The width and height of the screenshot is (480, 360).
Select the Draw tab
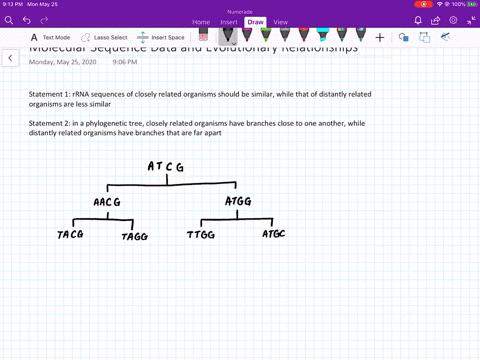[x=255, y=22]
